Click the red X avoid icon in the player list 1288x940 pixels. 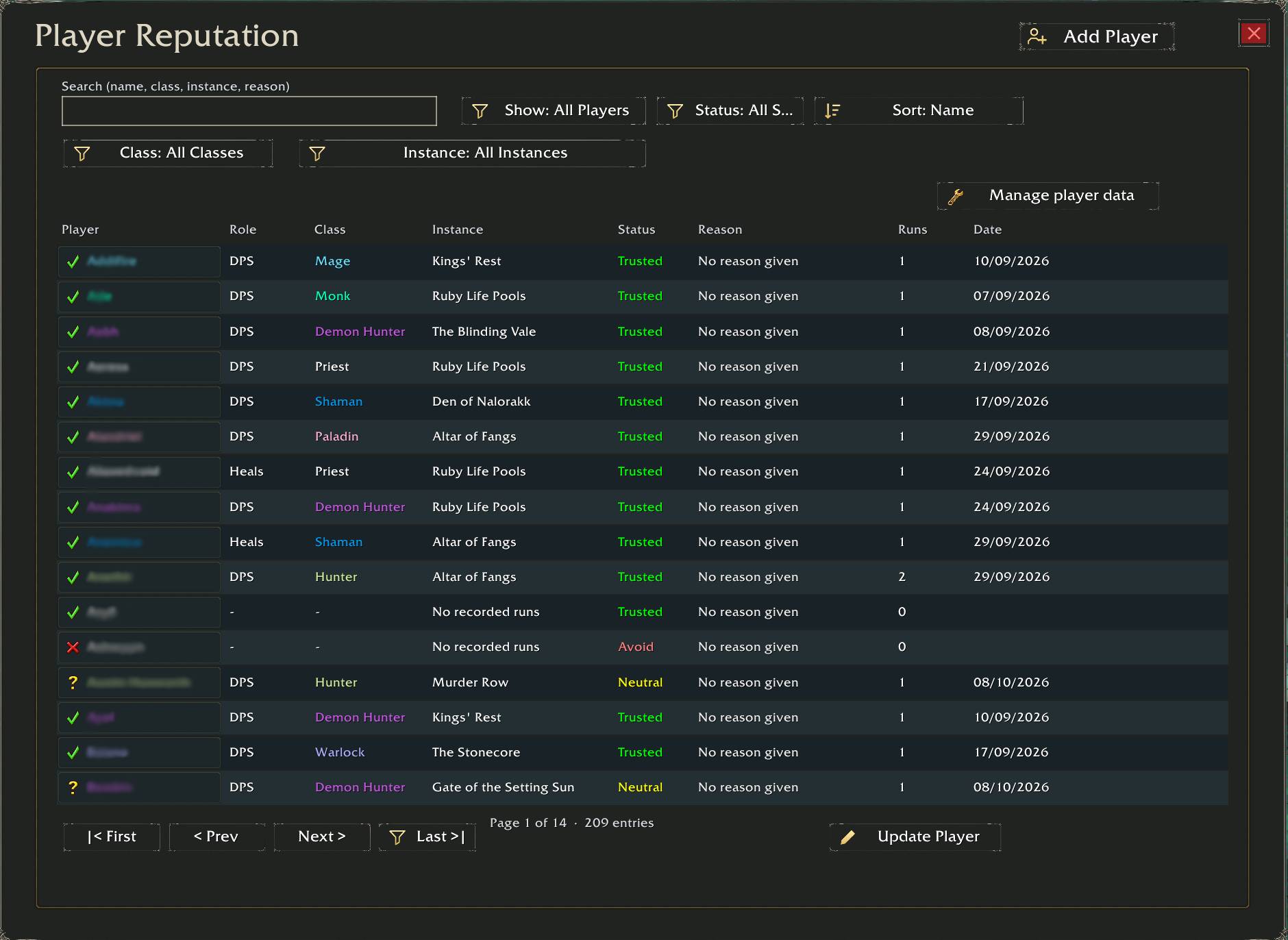[x=73, y=647]
